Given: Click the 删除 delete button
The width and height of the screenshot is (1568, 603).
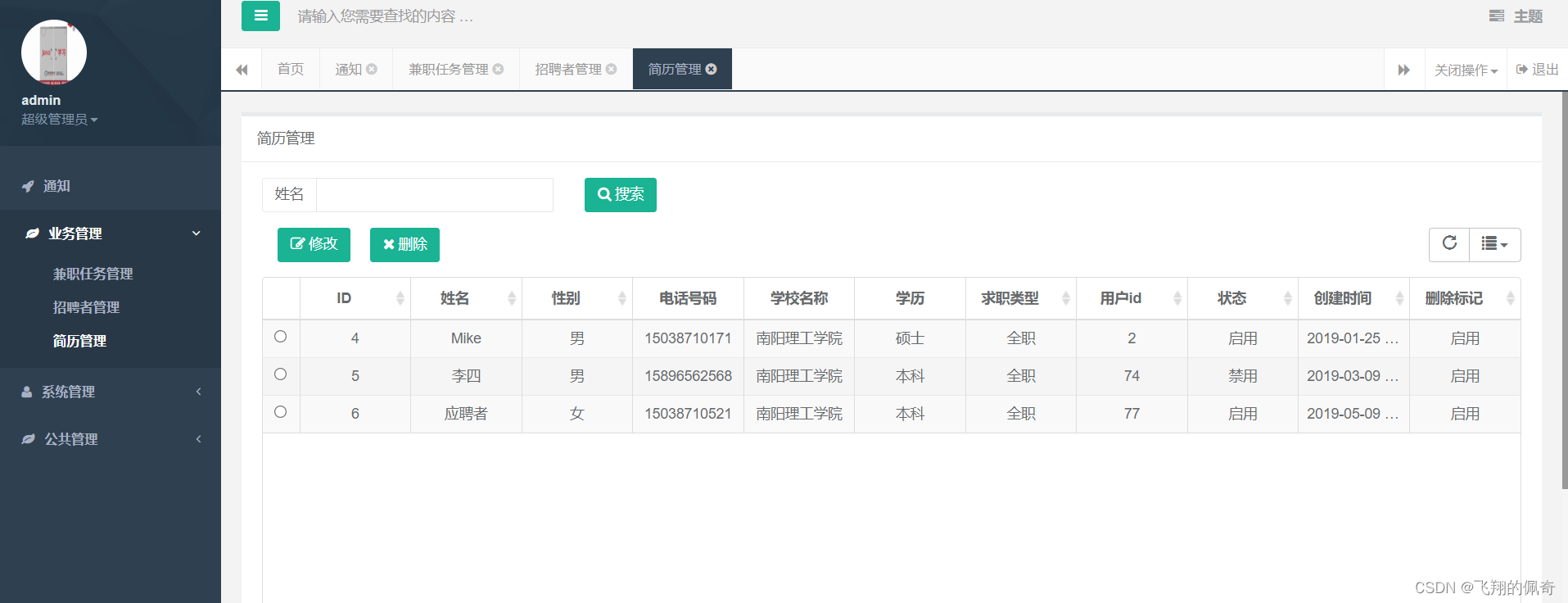Looking at the screenshot, I should [404, 245].
